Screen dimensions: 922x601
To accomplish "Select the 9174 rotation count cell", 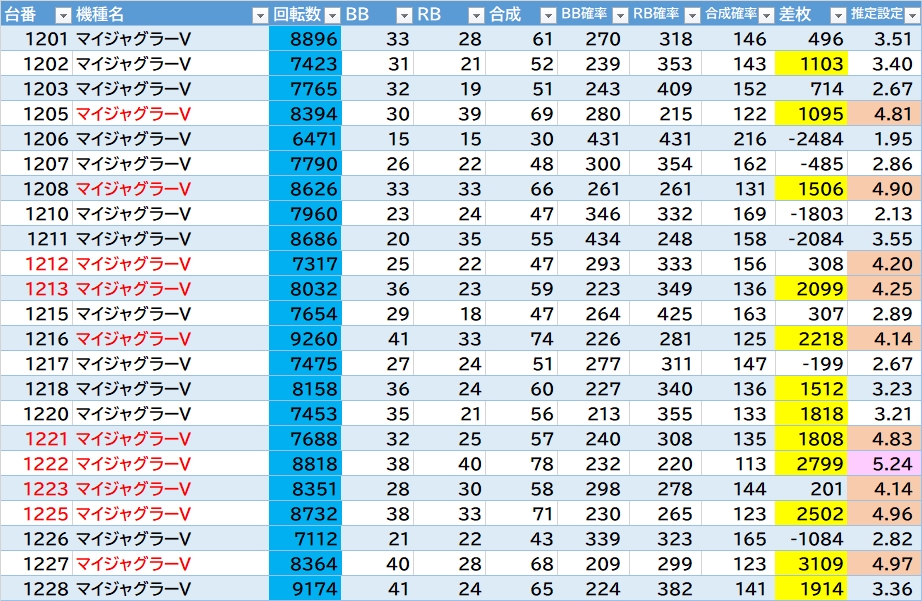I will pyautogui.click(x=305, y=589).
